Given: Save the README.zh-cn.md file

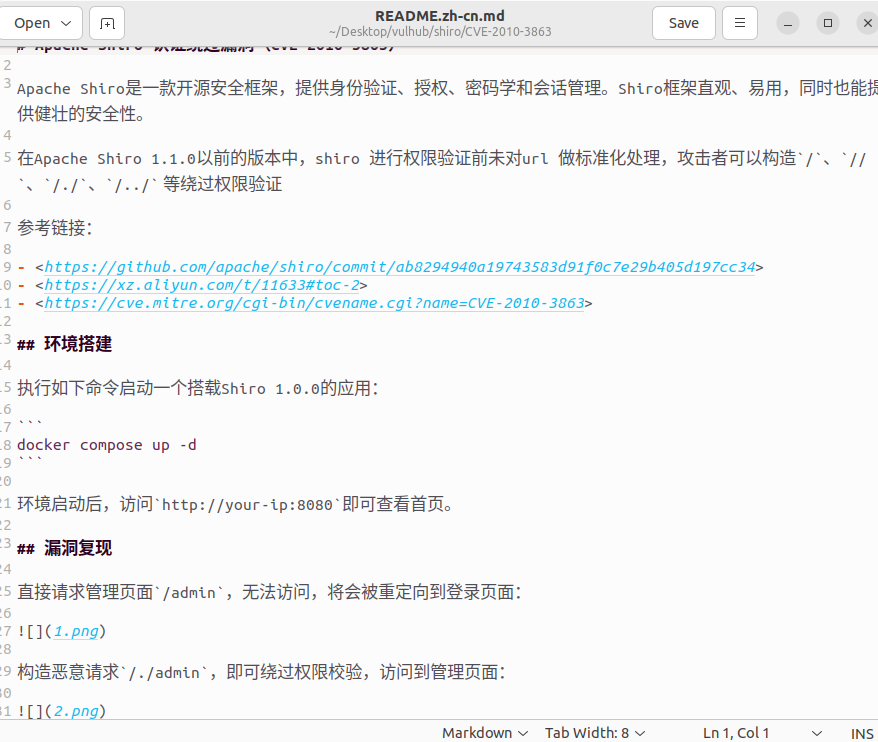Looking at the screenshot, I should coord(684,23).
